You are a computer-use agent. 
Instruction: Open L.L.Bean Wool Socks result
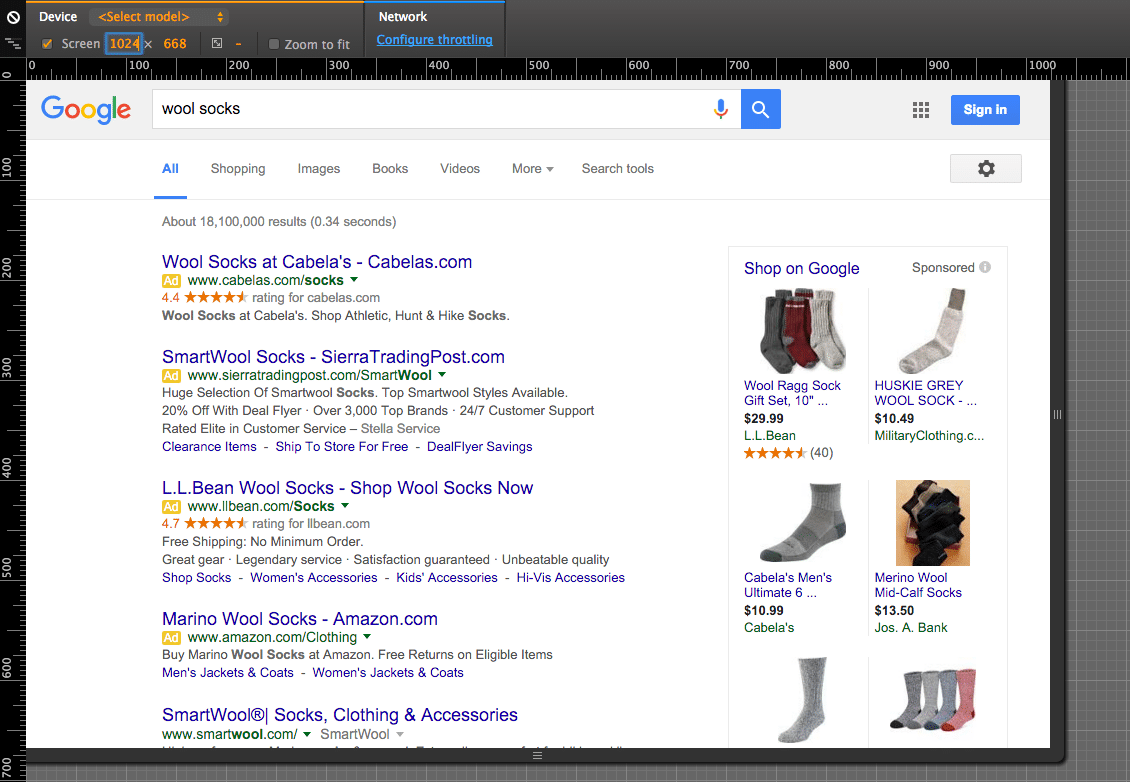(347, 488)
